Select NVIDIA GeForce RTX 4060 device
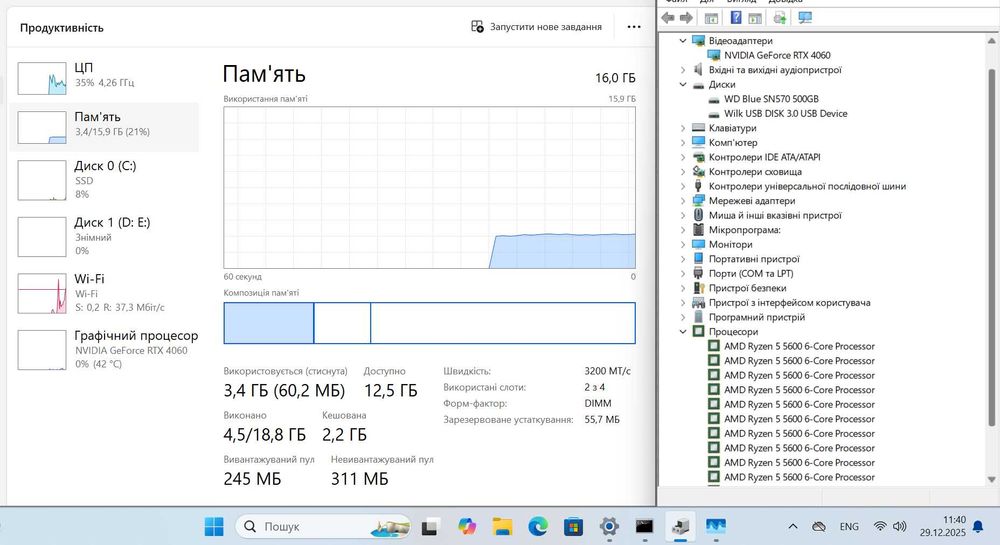 pyautogui.click(x=777, y=55)
